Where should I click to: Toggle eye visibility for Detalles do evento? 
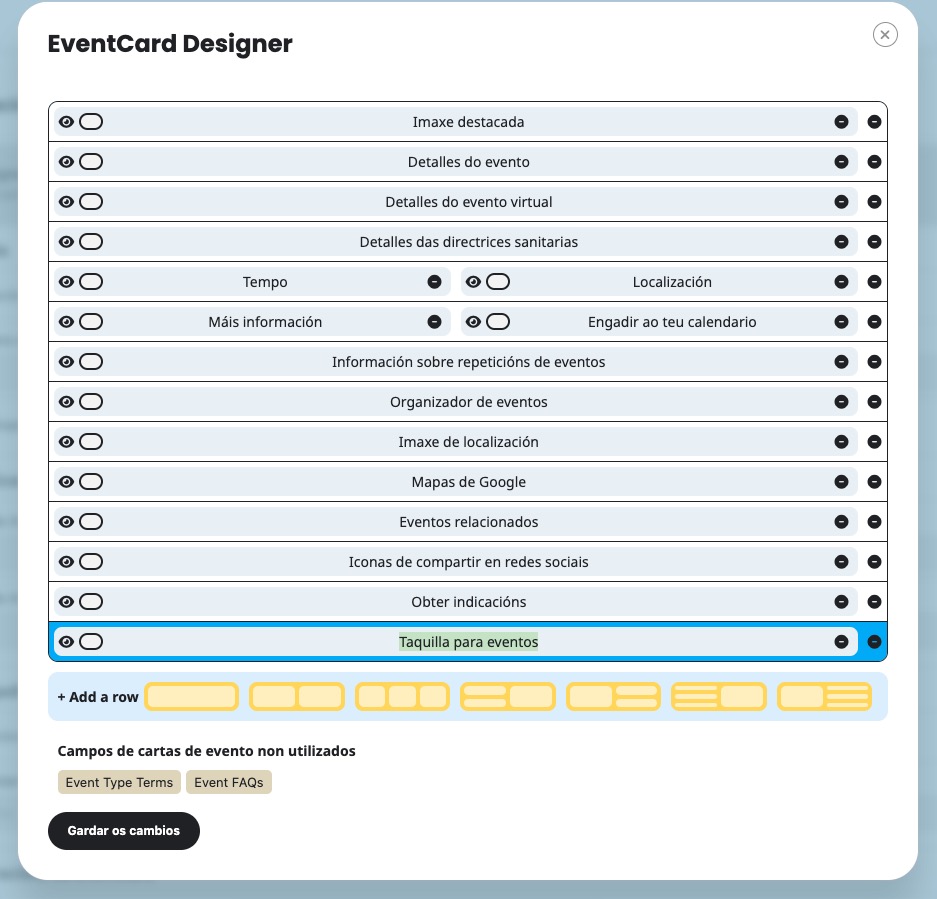click(x=66, y=162)
